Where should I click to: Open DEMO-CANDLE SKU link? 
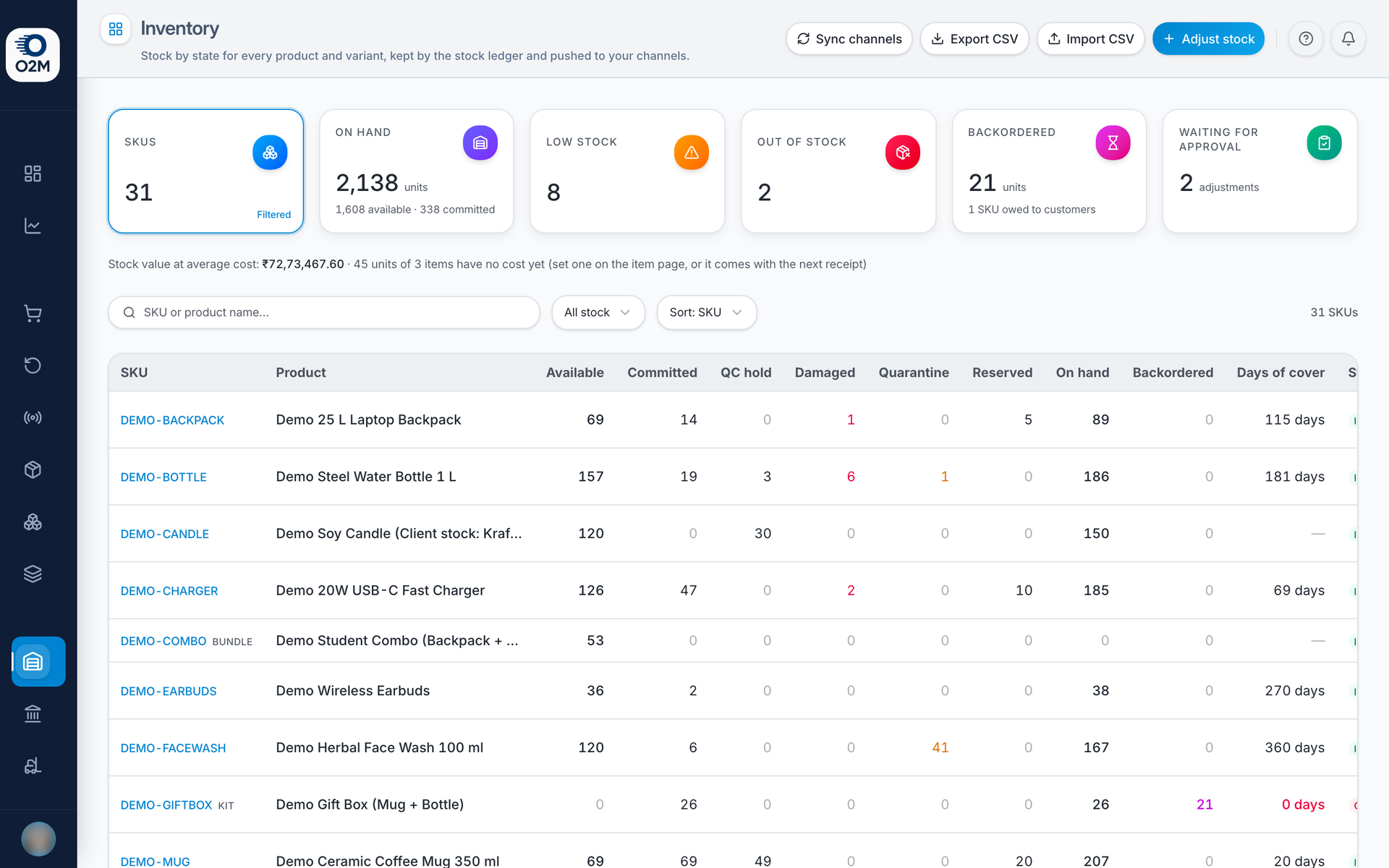[x=164, y=534]
